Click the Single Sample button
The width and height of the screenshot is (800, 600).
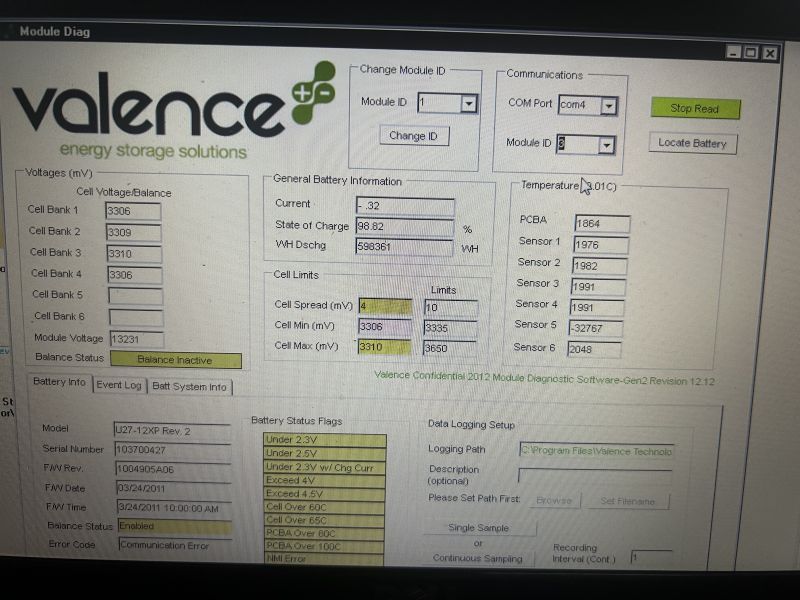479,528
